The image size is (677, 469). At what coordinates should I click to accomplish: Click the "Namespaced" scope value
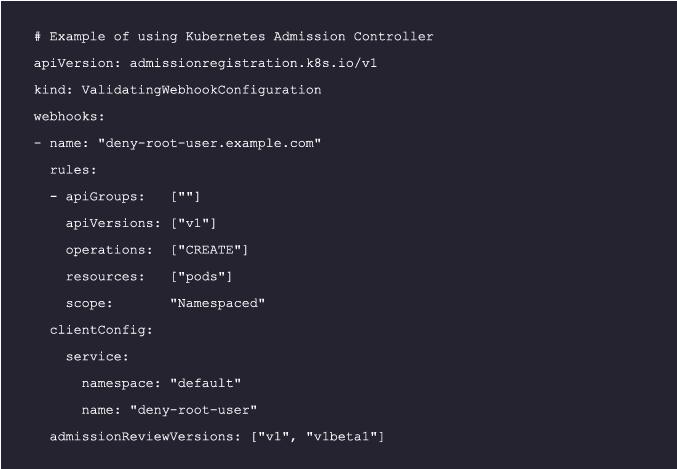(217, 303)
